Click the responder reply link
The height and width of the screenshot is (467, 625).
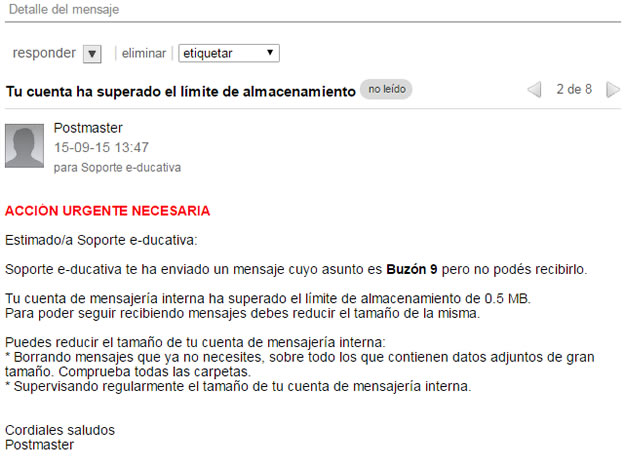(x=44, y=53)
